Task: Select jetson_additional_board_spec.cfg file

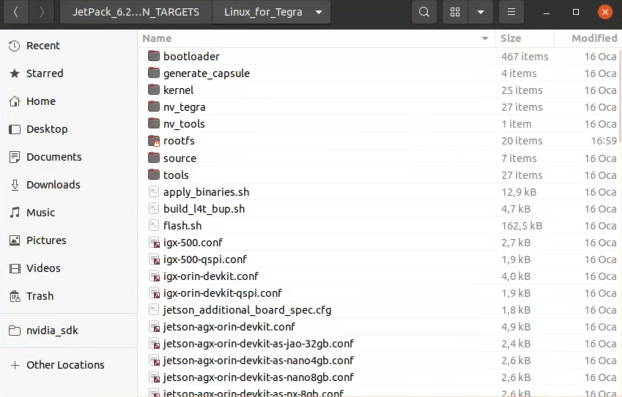Action: click(247, 310)
